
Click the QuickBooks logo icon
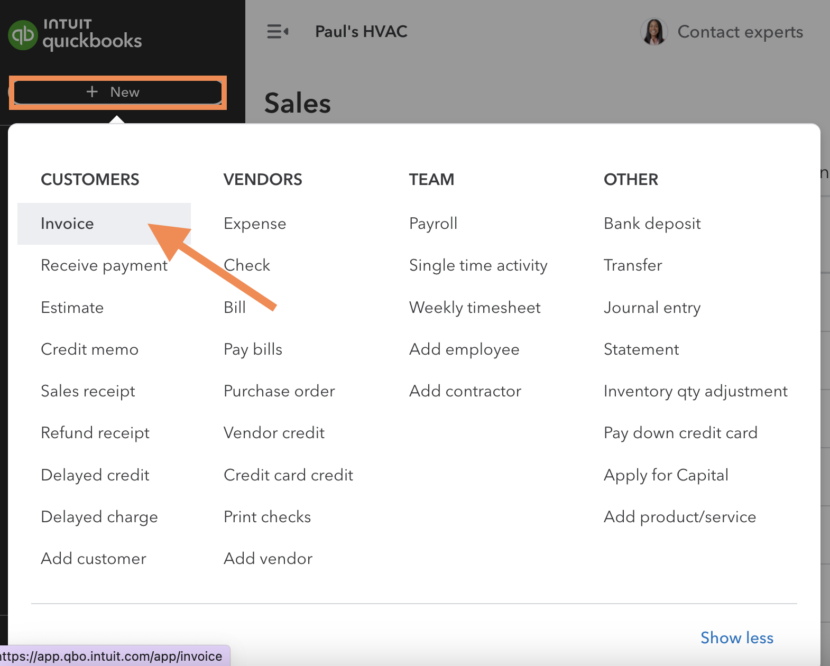[x=24, y=33]
